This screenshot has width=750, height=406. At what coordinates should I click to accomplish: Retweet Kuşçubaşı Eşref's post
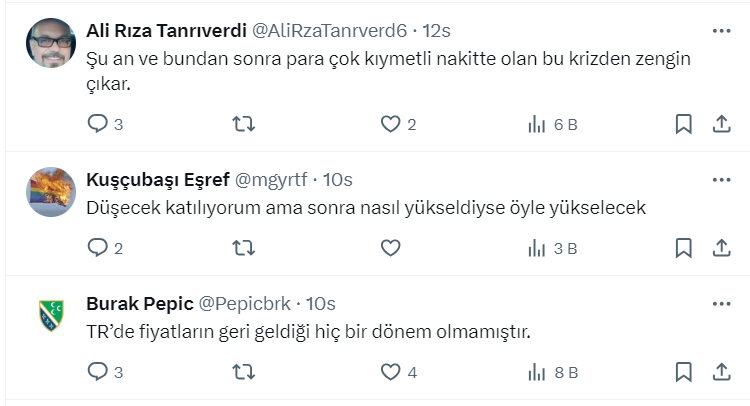tap(243, 248)
